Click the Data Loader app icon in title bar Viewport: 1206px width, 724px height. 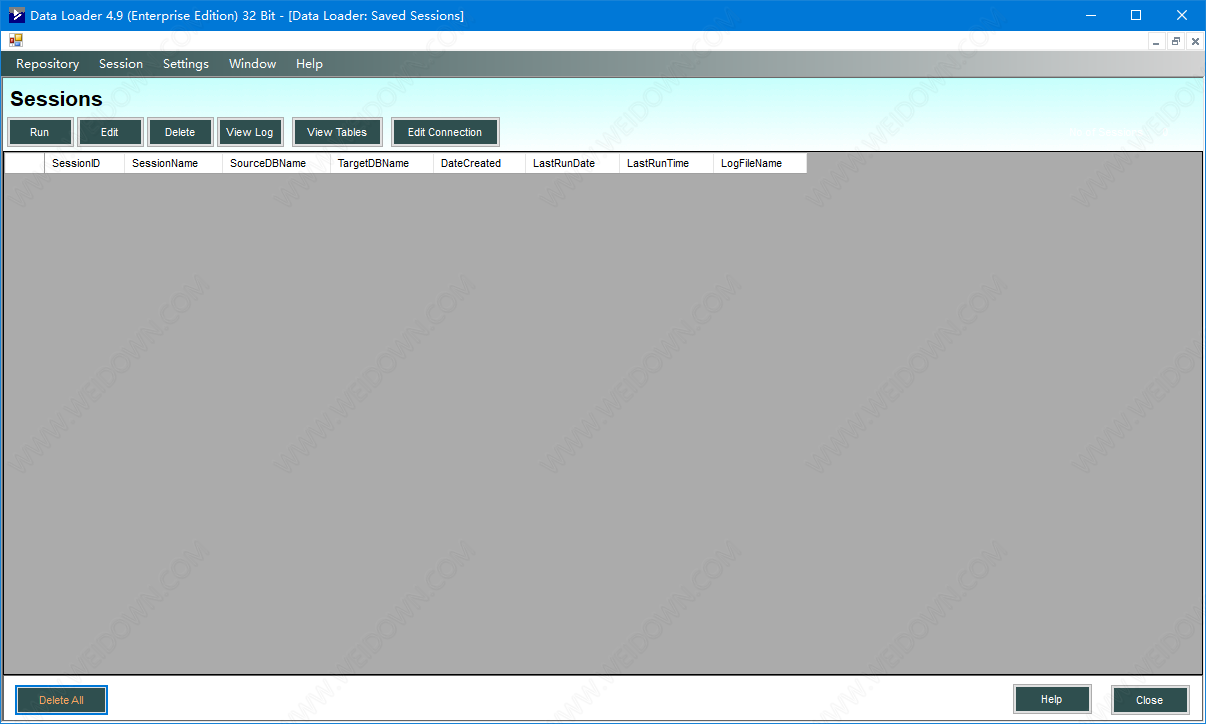tap(16, 15)
